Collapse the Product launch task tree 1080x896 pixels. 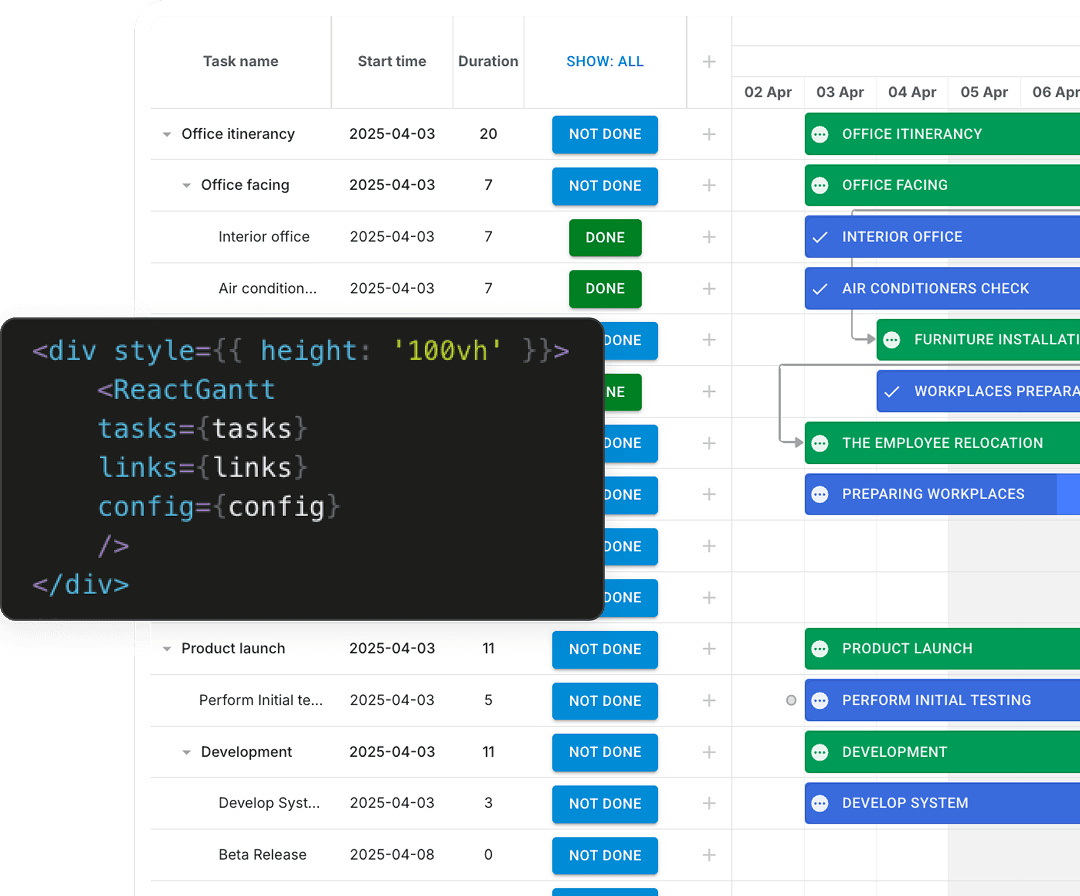pos(167,649)
